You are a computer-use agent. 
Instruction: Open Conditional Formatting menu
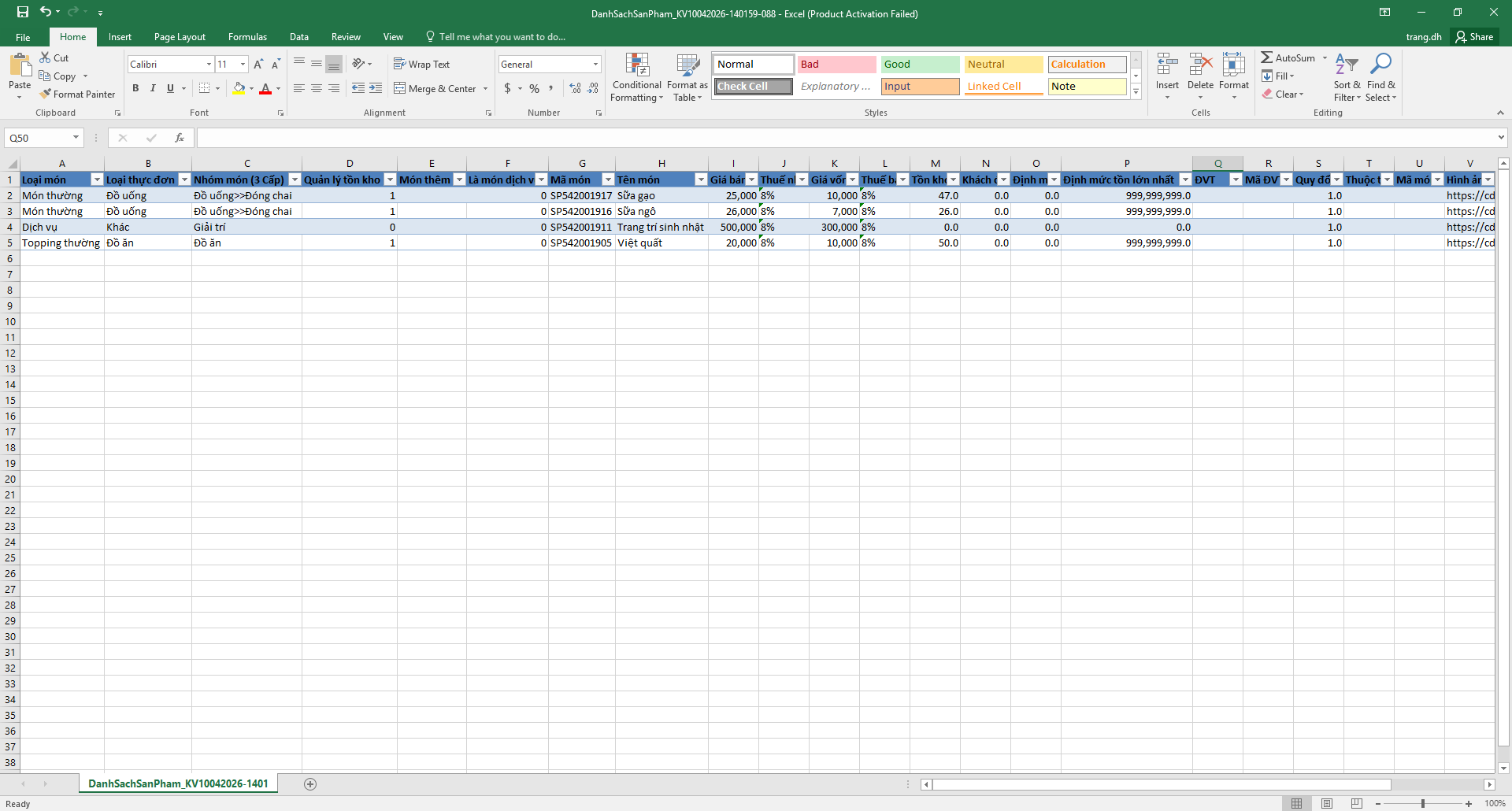tap(636, 78)
